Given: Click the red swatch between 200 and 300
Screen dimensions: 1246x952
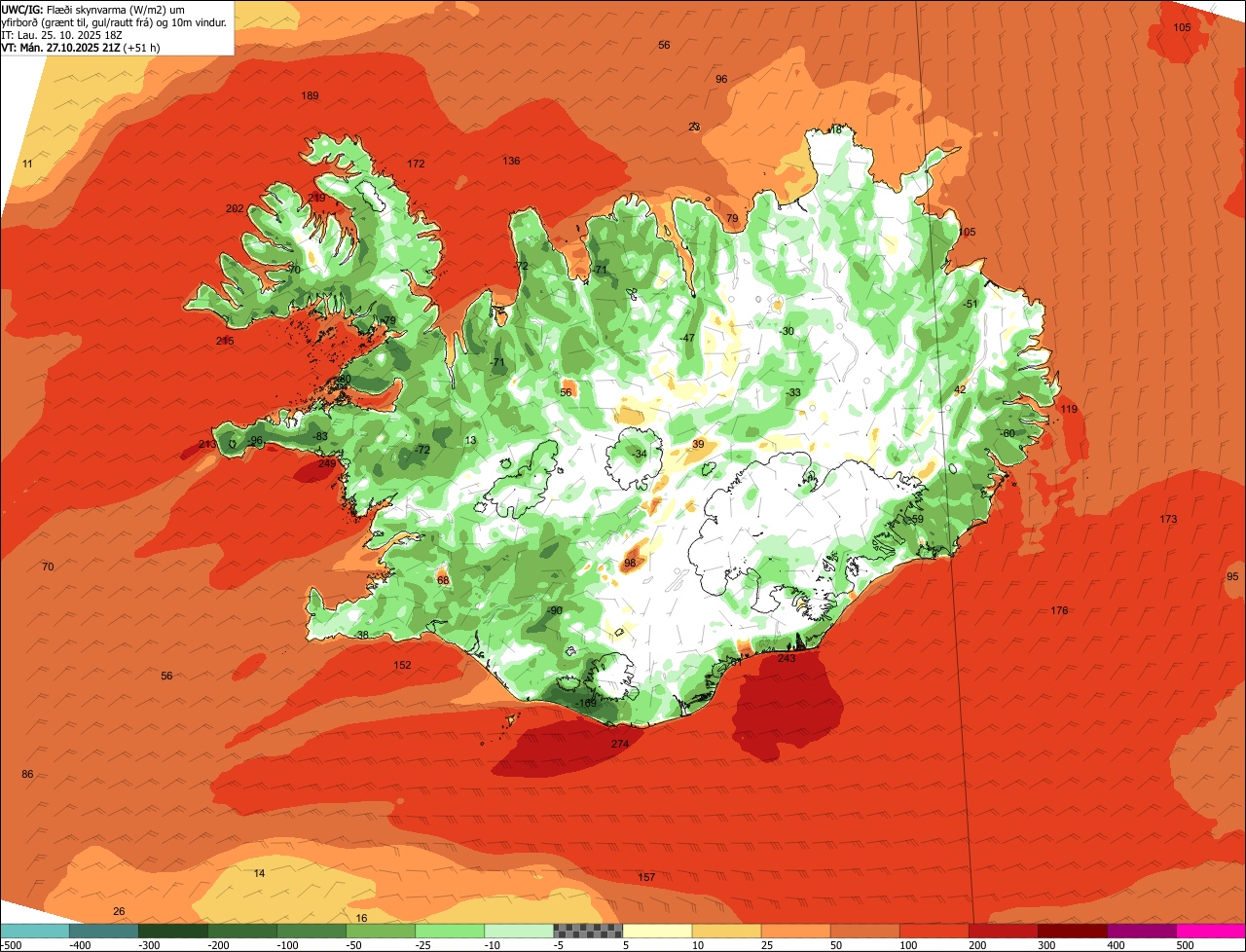Looking at the screenshot, I should coord(1005,931).
